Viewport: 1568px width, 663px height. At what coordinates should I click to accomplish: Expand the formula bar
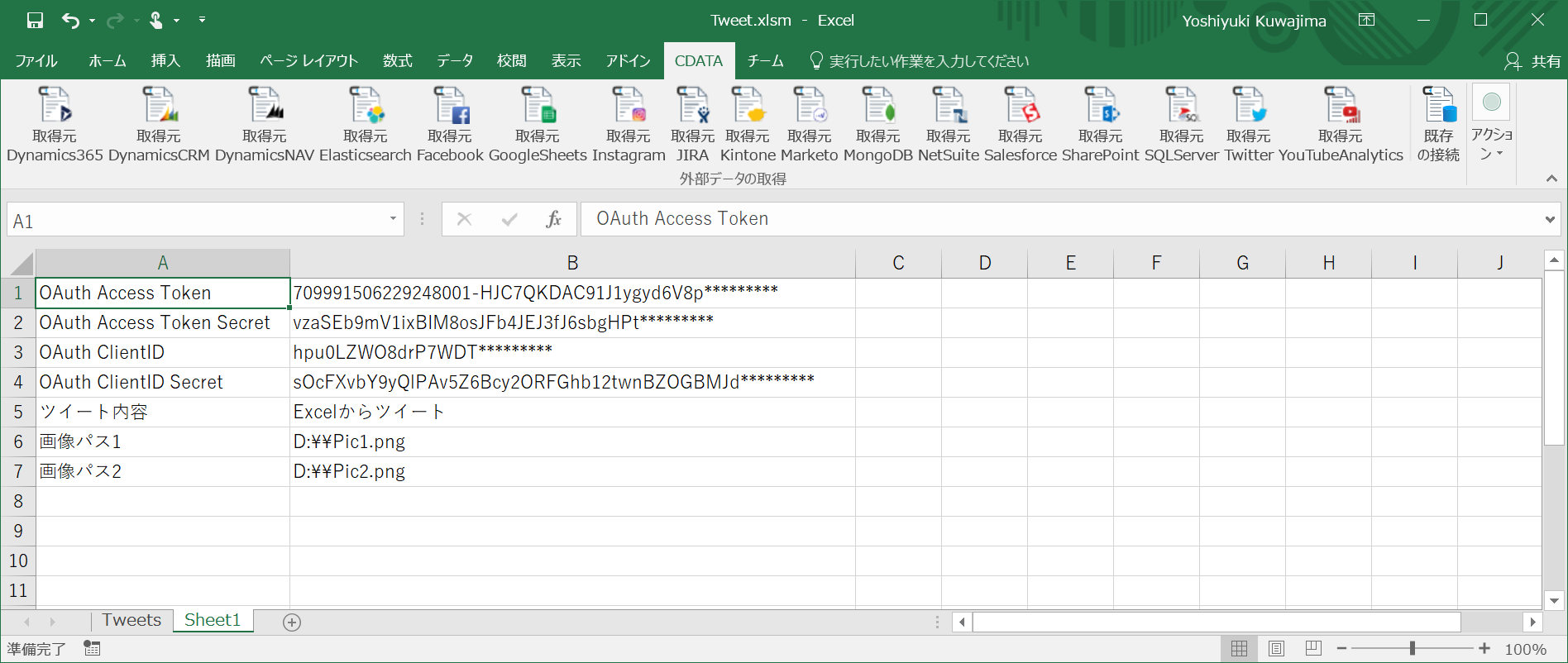click(1550, 219)
